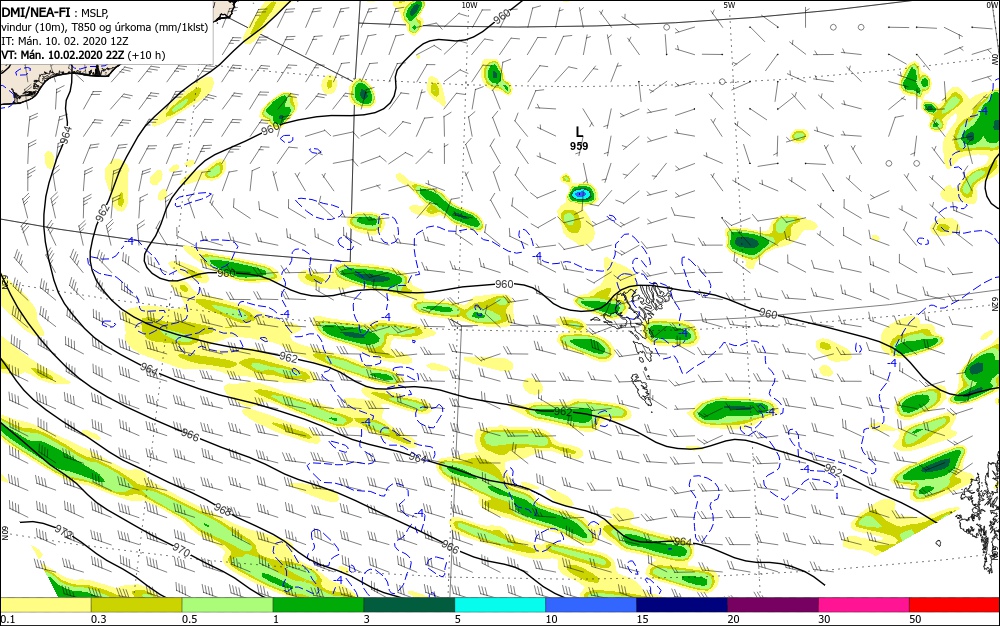
Task: Click the 970 isobar label
Action: 181,550
